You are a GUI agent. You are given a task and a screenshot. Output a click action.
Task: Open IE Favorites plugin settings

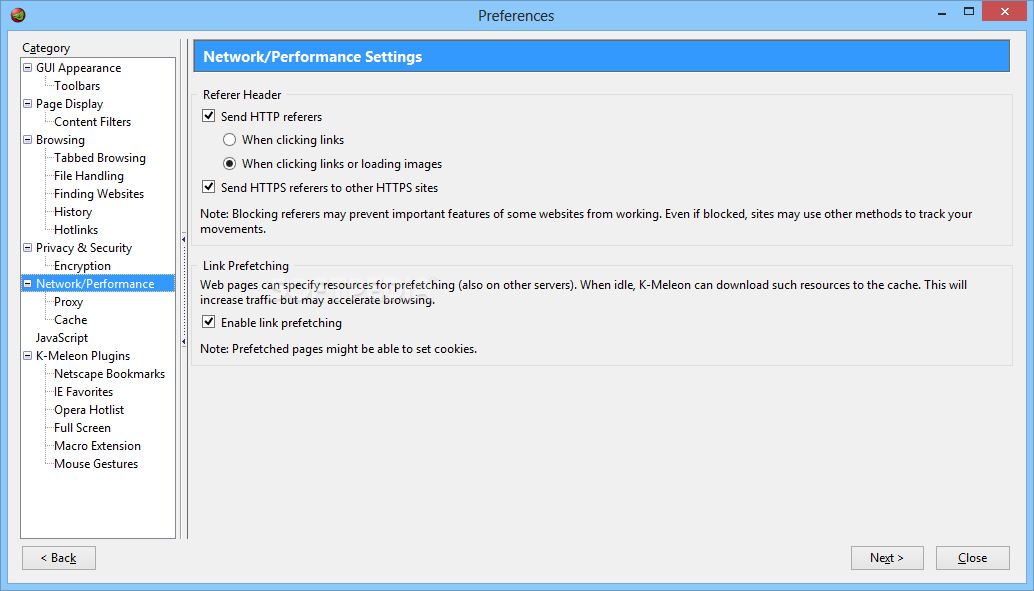click(x=83, y=392)
